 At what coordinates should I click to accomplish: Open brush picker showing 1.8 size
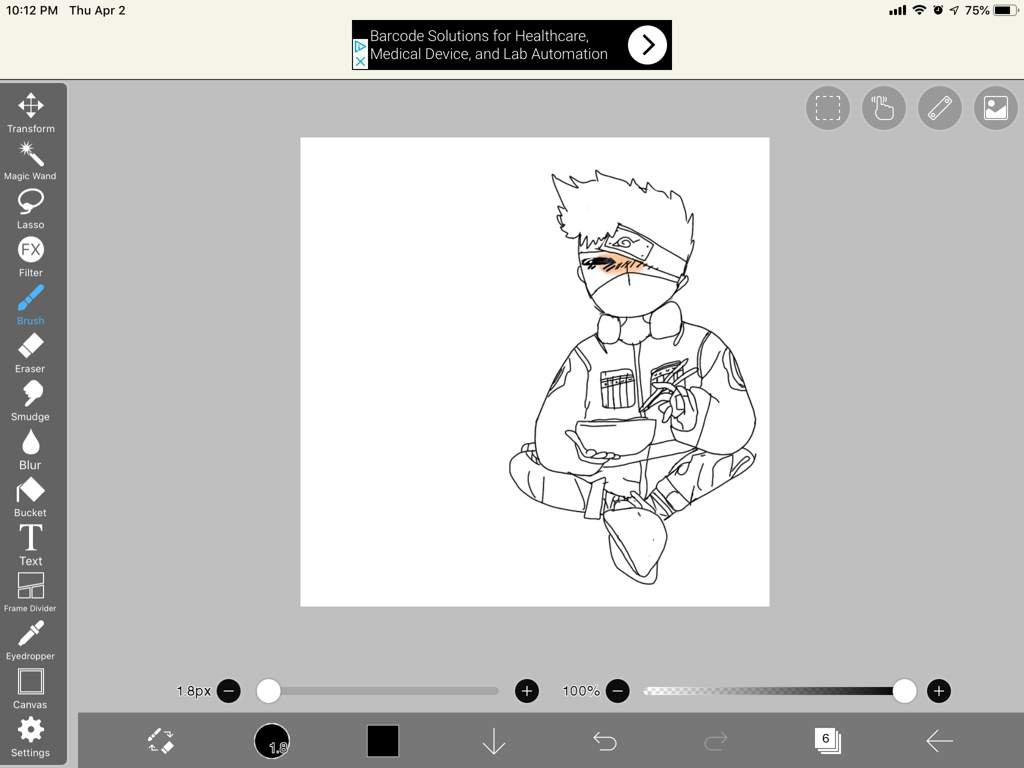pyautogui.click(x=272, y=741)
